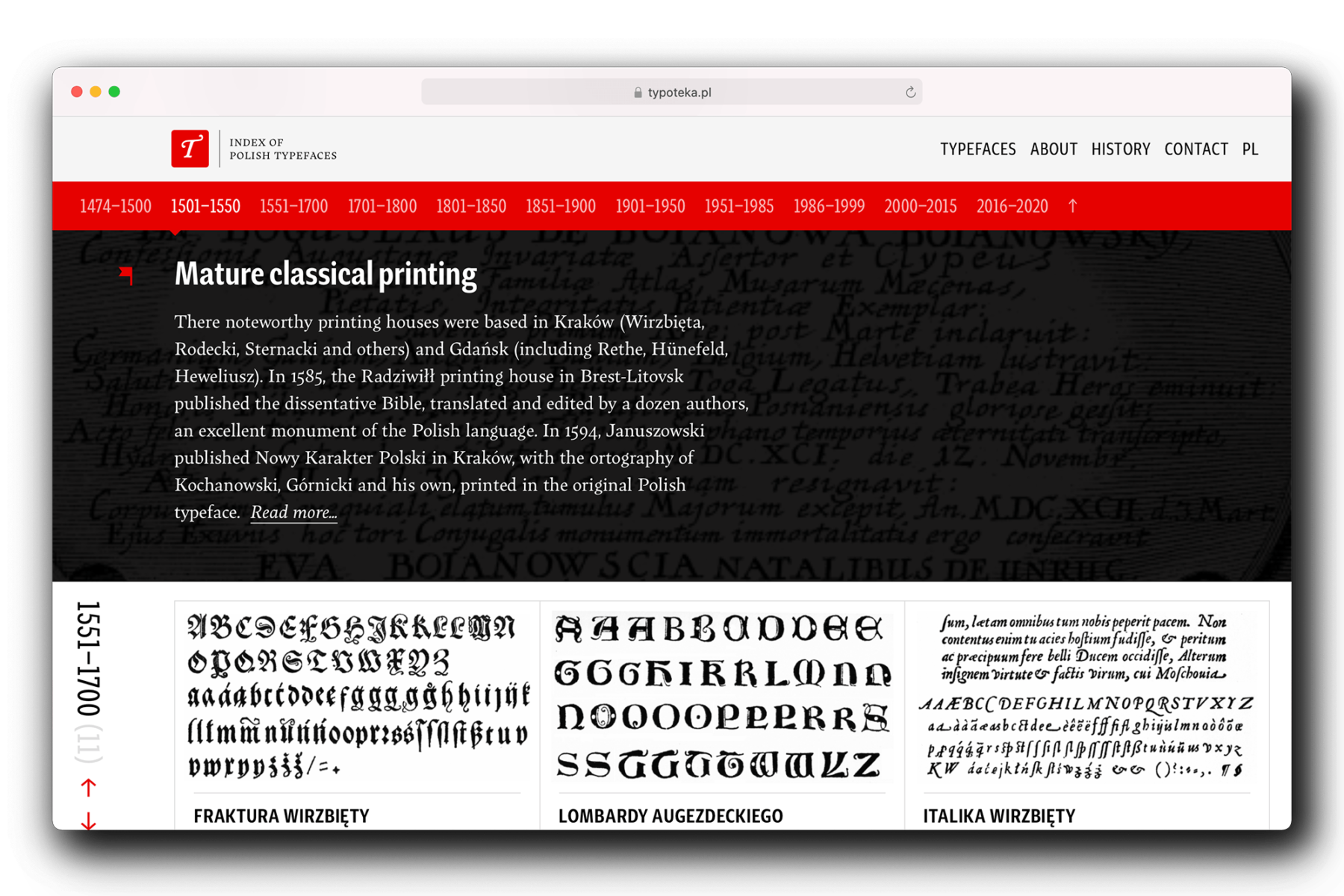Minimize the window with yellow button
The image size is (1344, 896).
[x=96, y=92]
